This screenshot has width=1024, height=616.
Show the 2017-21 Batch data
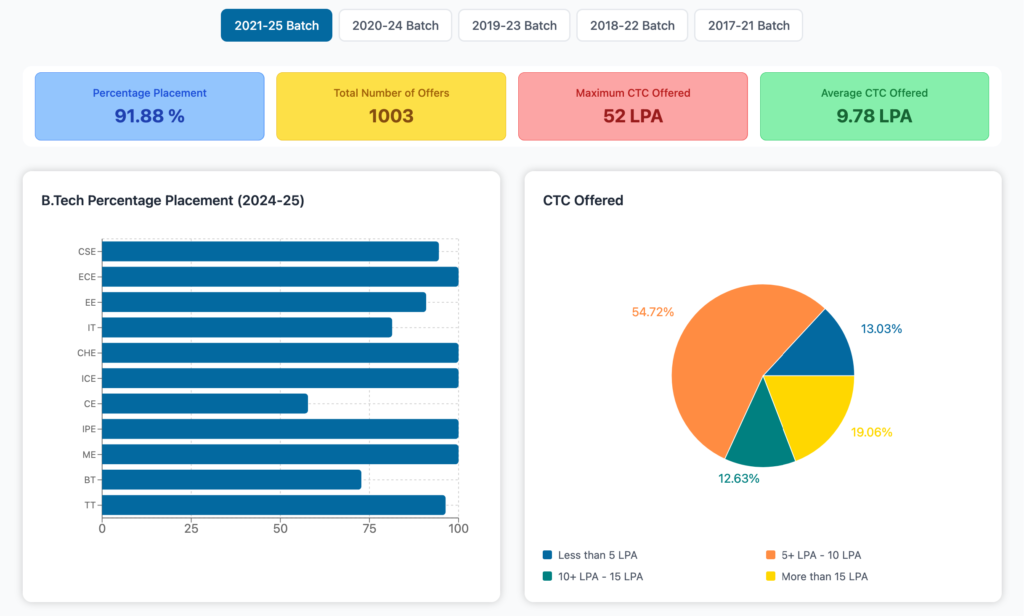coord(748,25)
